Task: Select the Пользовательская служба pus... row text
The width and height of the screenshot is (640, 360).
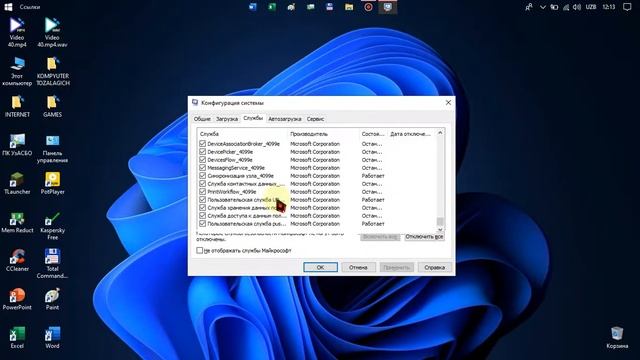Action: [247, 224]
